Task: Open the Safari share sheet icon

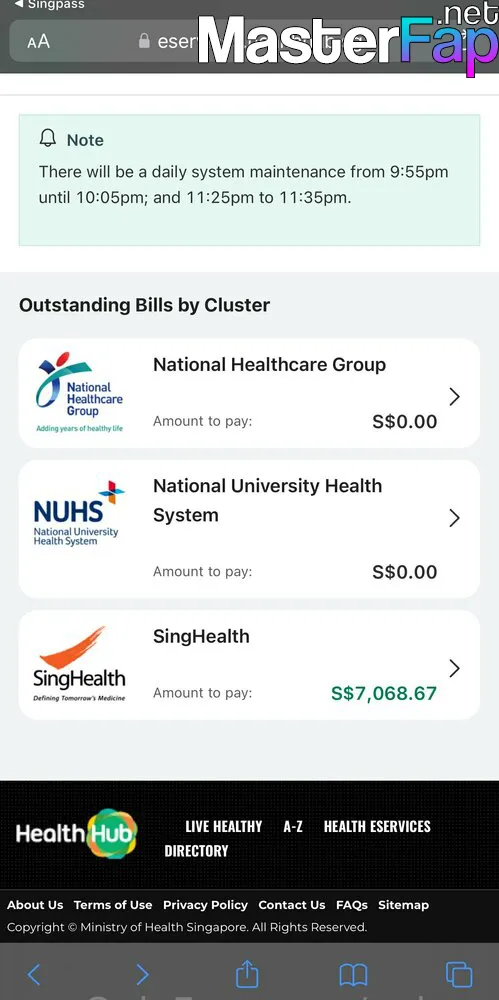Action: coord(247,973)
